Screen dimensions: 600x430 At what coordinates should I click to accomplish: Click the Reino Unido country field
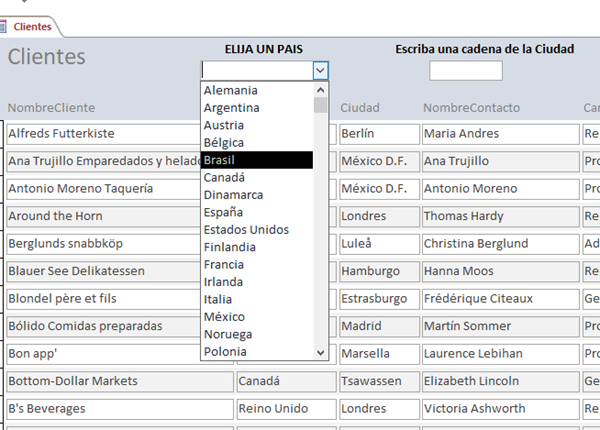285,408
